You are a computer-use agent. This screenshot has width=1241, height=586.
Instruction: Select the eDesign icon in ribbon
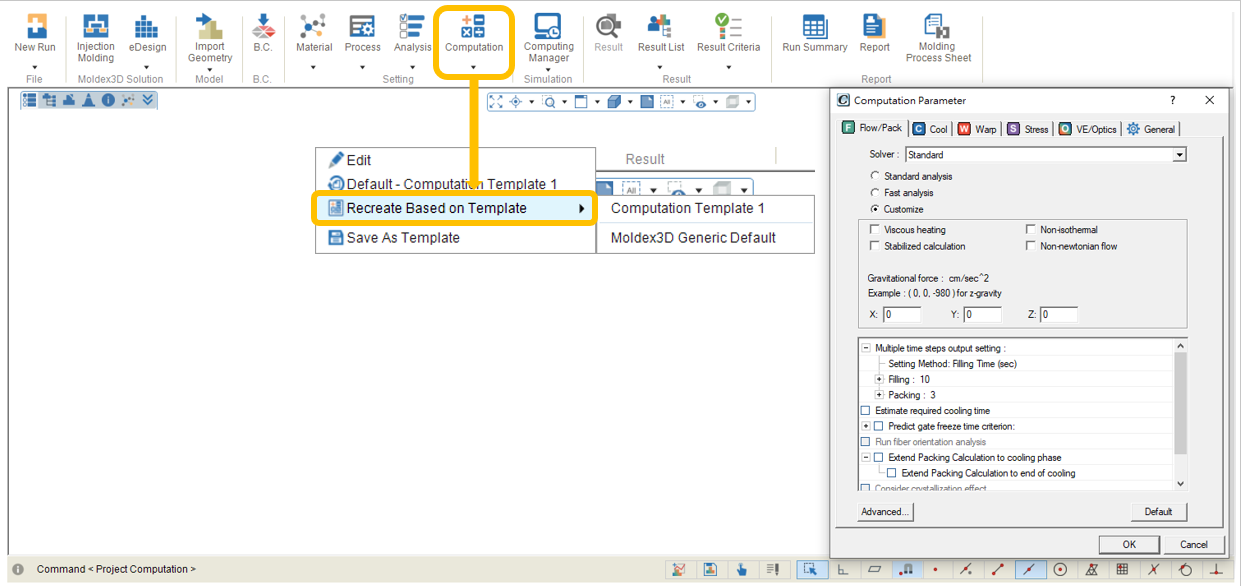click(x=147, y=27)
